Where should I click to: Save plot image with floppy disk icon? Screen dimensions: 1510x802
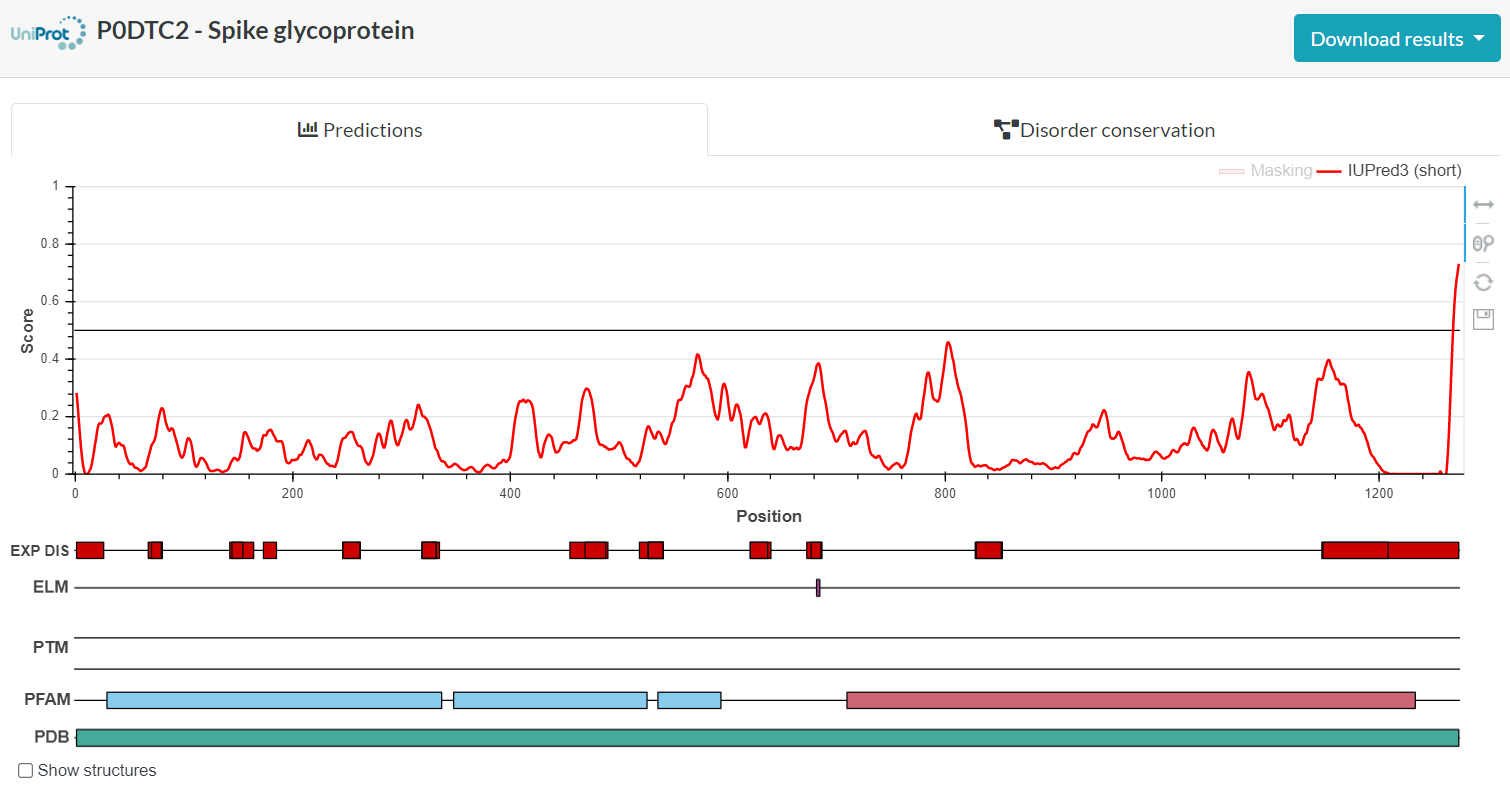coord(1483,319)
